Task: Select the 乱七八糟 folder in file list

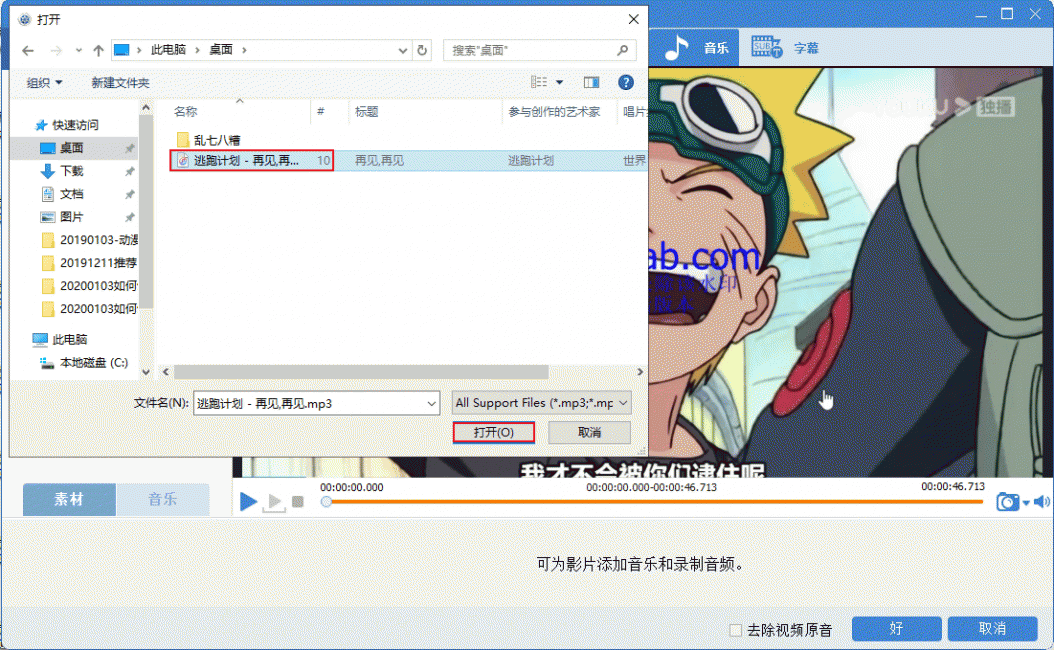Action: [216, 139]
